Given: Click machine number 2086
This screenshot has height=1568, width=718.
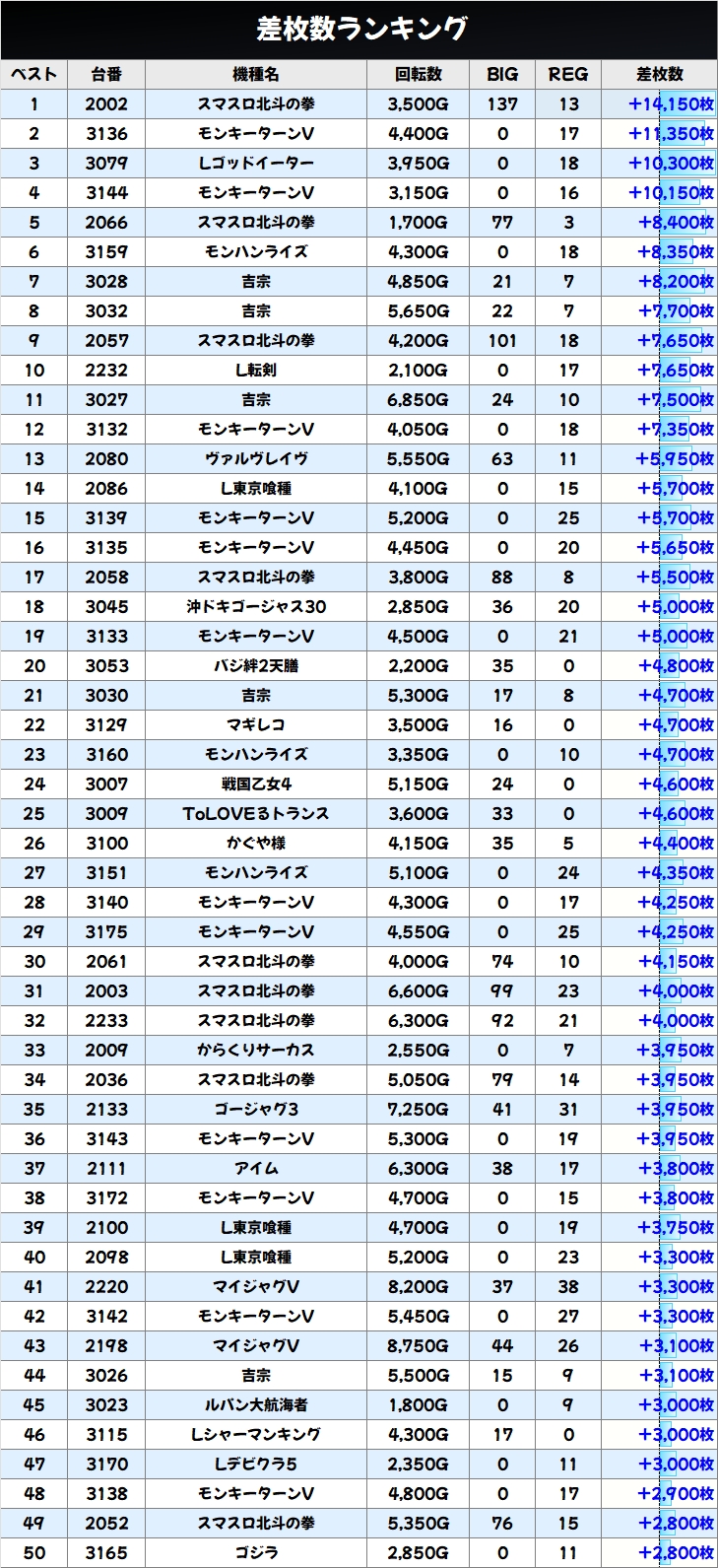Looking at the screenshot, I should tap(106, 489).
